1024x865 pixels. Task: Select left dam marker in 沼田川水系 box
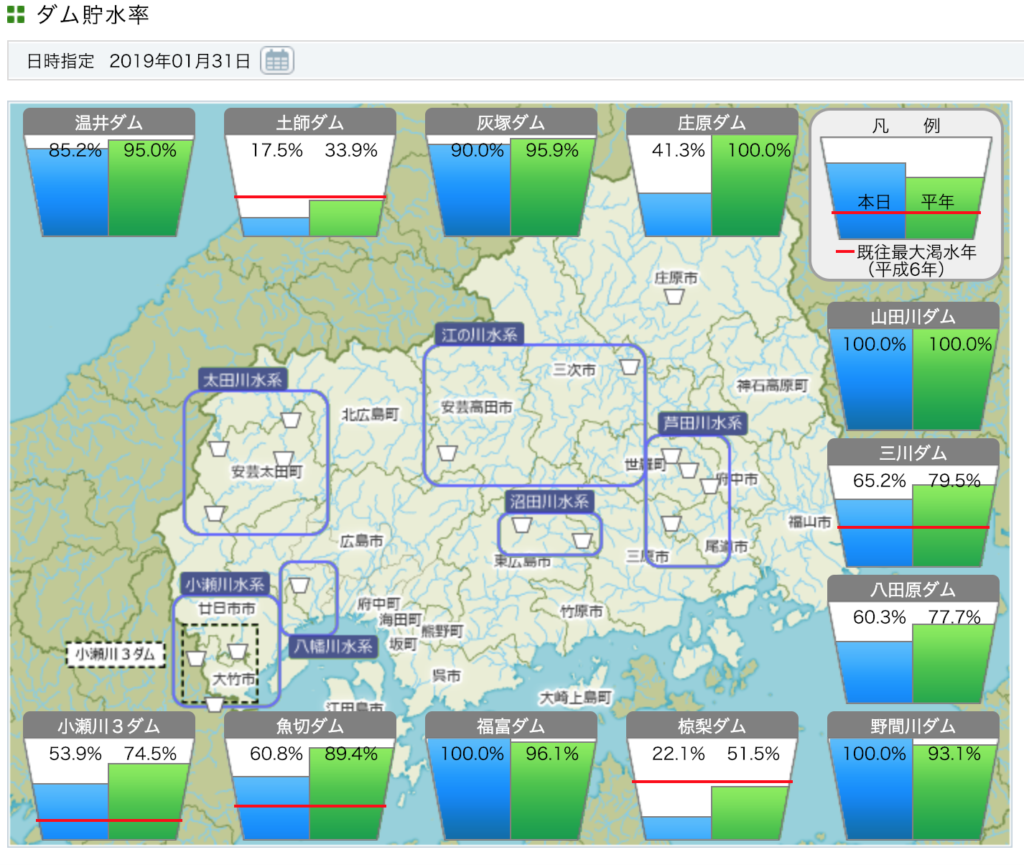521,525
